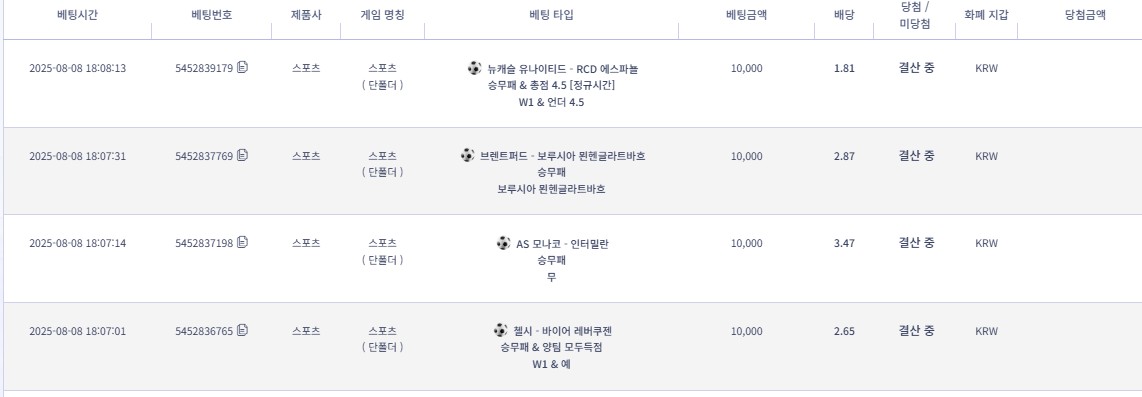1142x397 pixels.
Task: Copy bet number 5452837198 using copy icon
Action: coord(243,243)
